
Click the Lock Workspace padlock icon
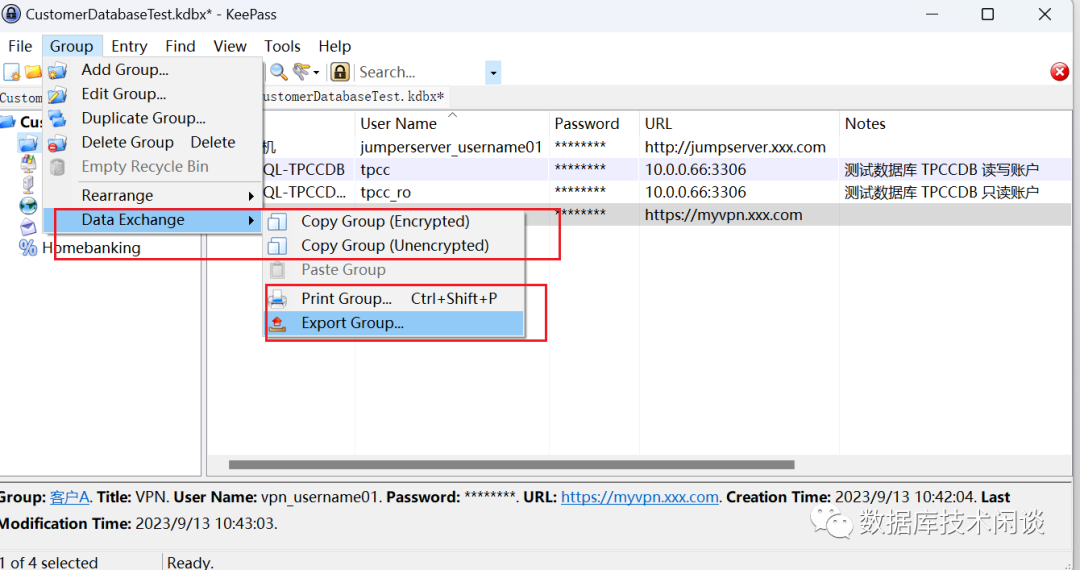coord(340,72)
